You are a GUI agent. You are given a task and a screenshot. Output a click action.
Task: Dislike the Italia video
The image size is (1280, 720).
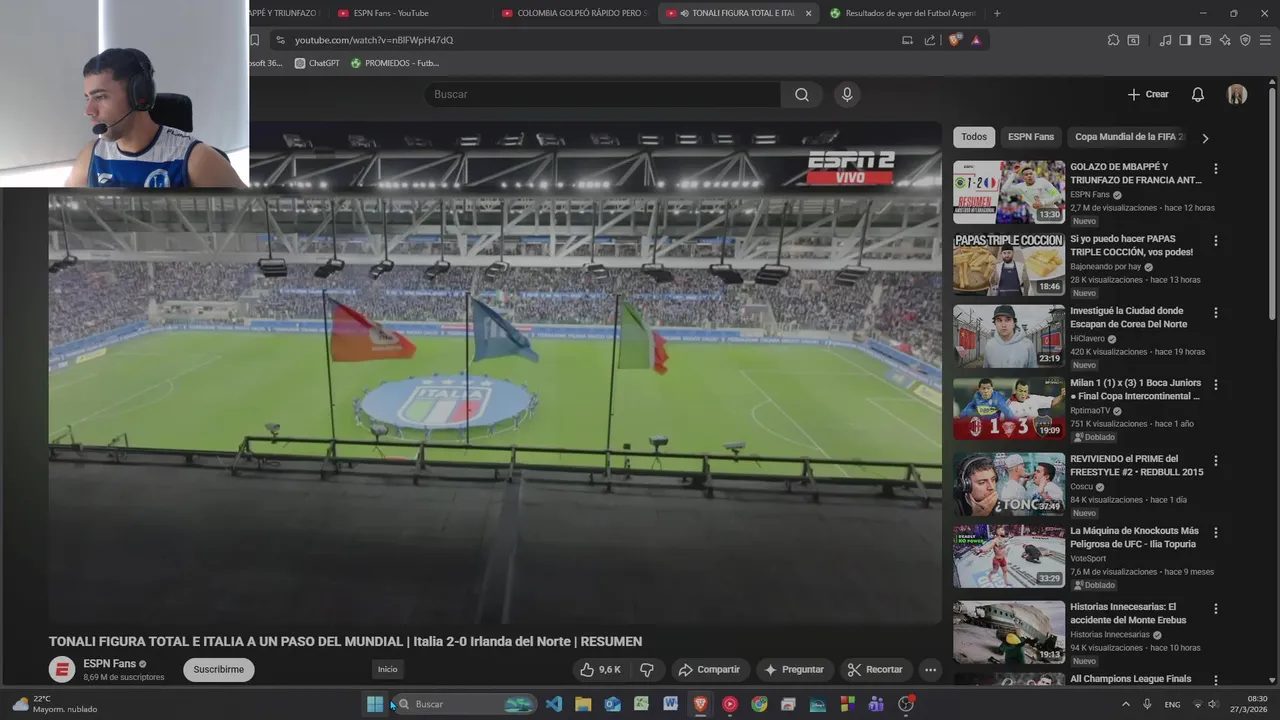tap(647, 670)
